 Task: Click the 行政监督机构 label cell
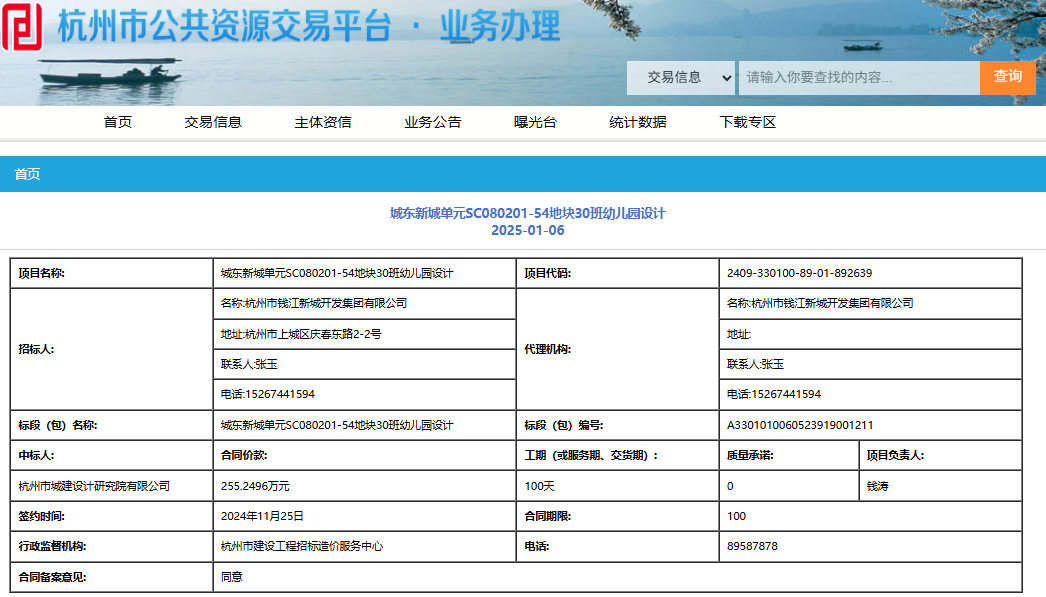(111, 546)
